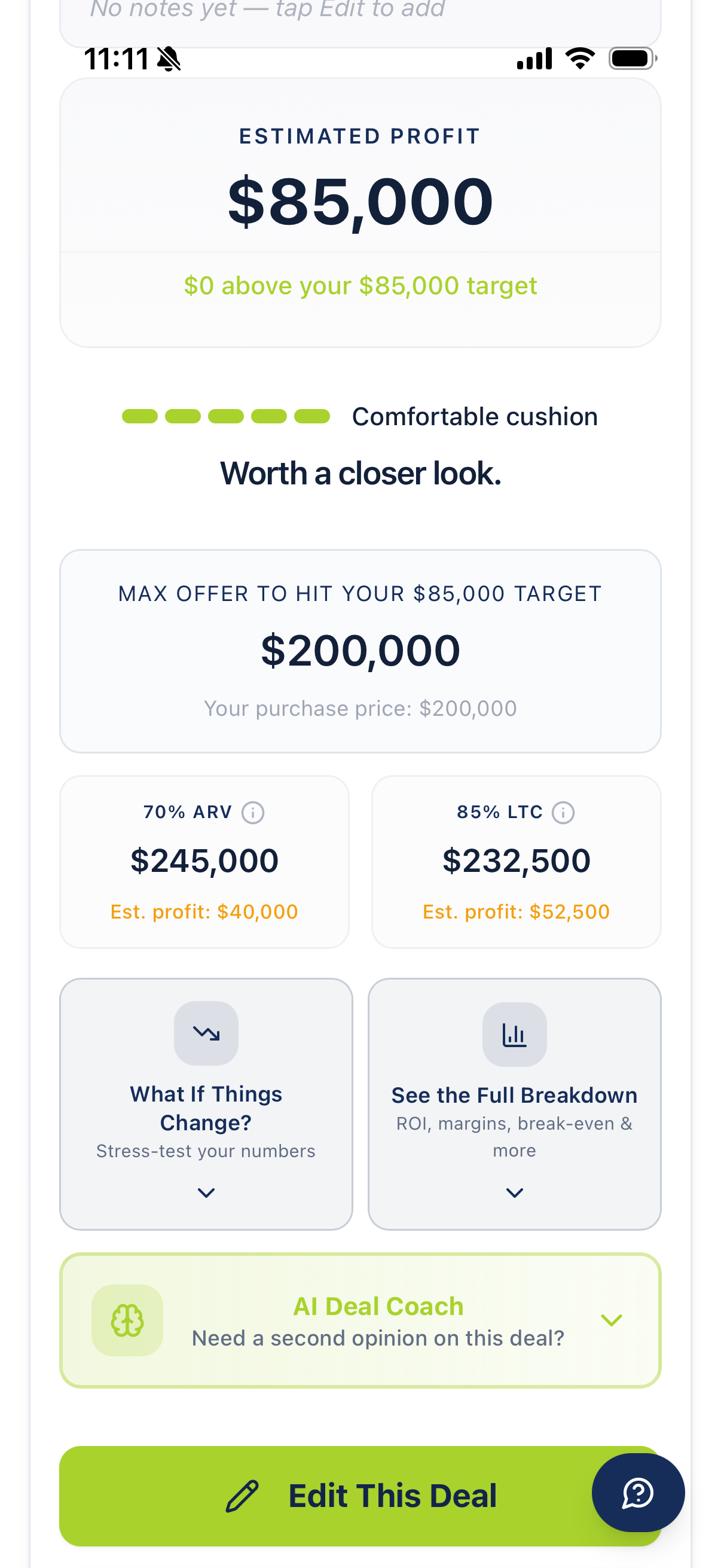Click the Edit This Deal button

tap(360, 1496)
